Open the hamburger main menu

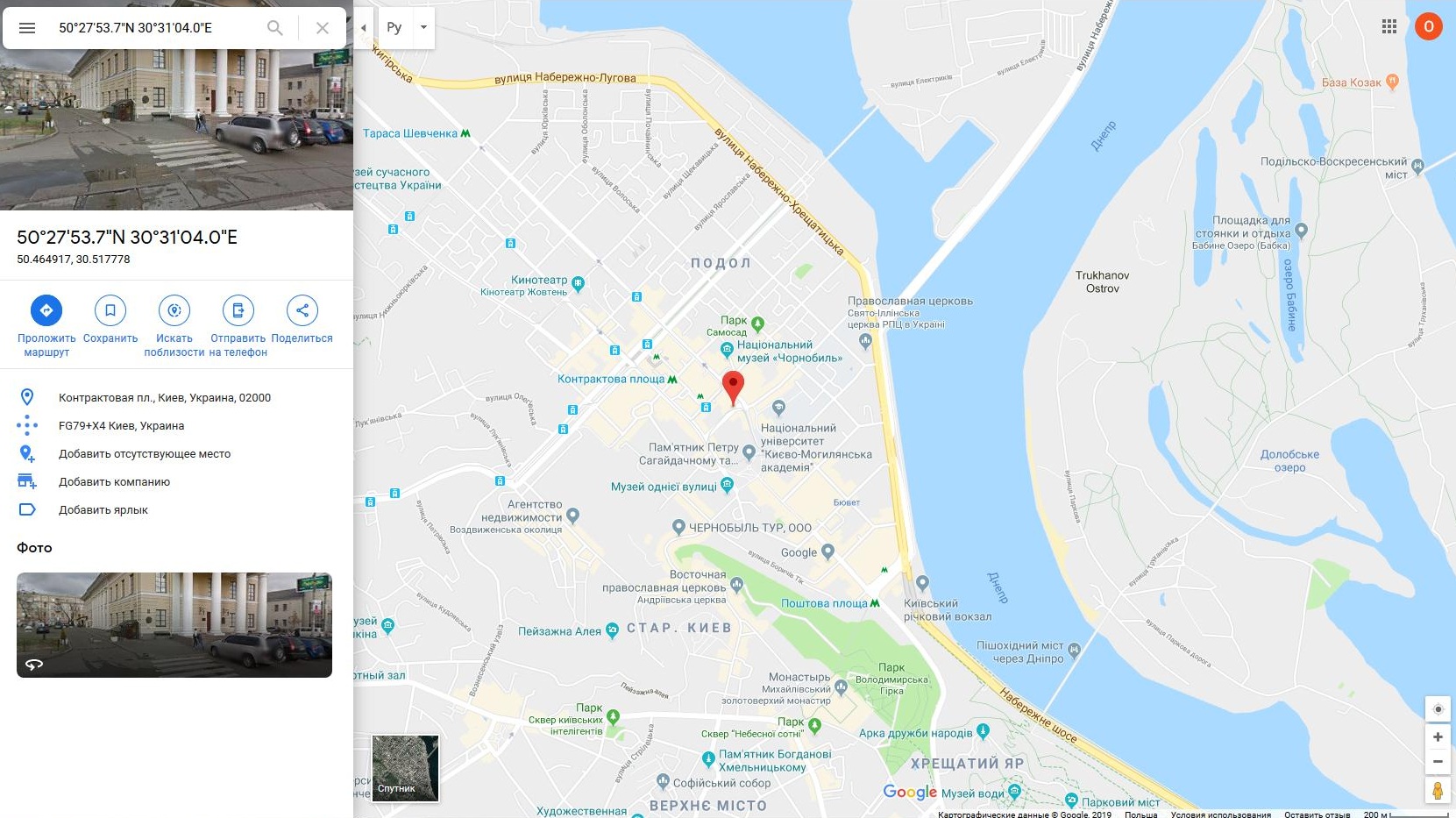(27, 28)
